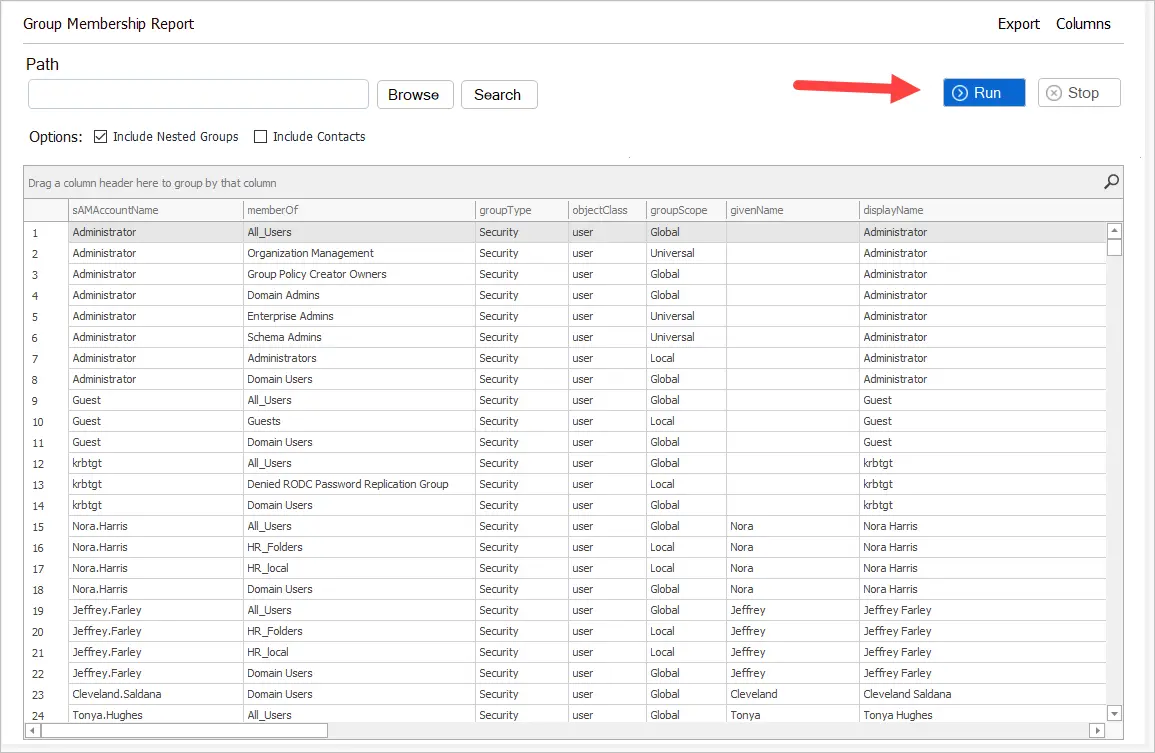Select All_Users cell in row 1

359,232
